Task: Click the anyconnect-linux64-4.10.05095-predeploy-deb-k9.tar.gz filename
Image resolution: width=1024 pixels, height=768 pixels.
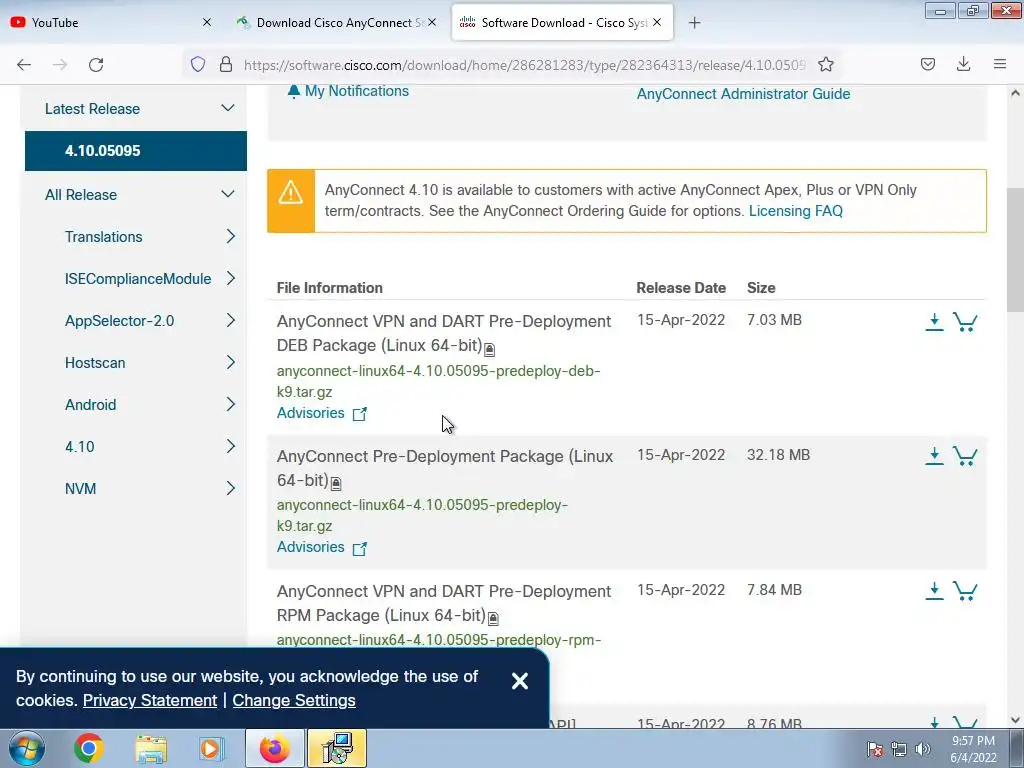Action: (438, 381)
